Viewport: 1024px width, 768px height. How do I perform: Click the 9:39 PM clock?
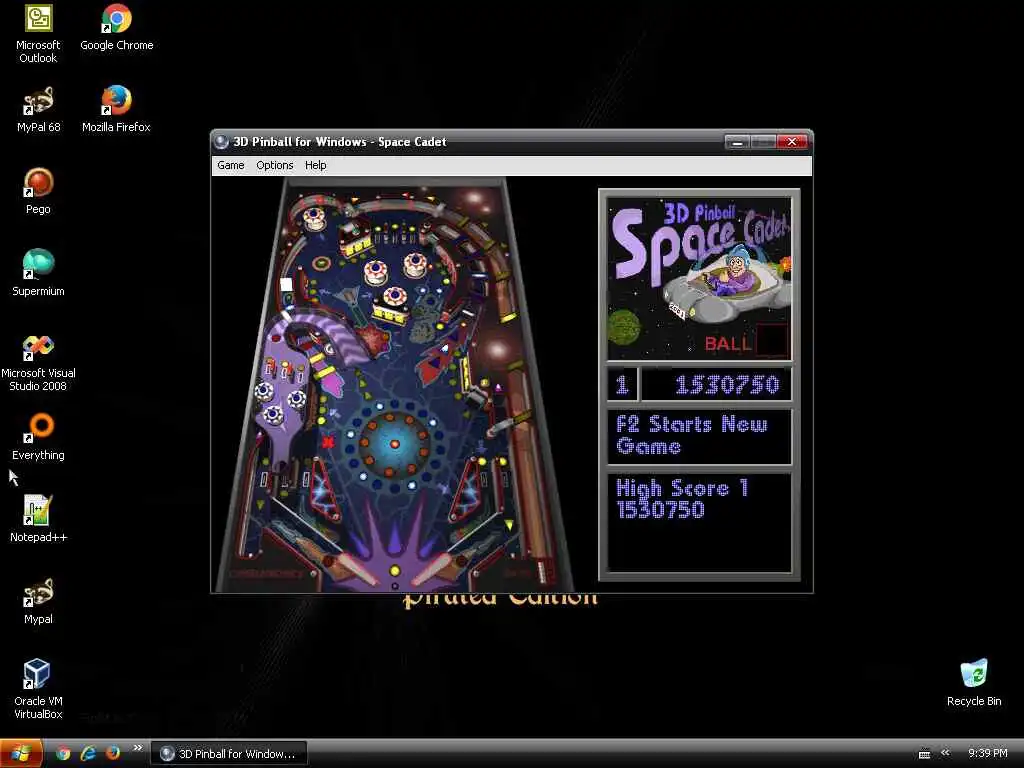[987, 754]
